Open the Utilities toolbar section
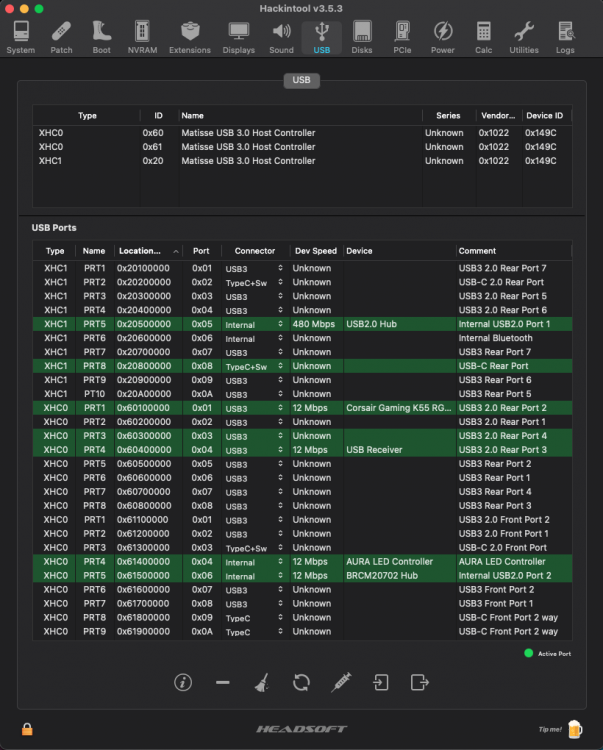This screenshot has width=603, height=750. pyautogui.click(x=524, y=37)
